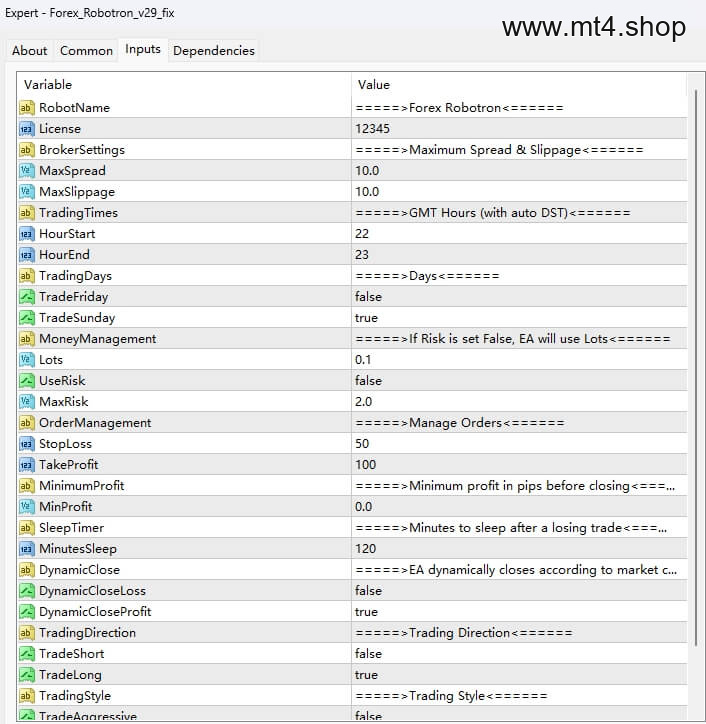Viewport: 706px width, 724px height.
Task: Click the UseRisk boolean icon
Action: (x=27, y=381)
